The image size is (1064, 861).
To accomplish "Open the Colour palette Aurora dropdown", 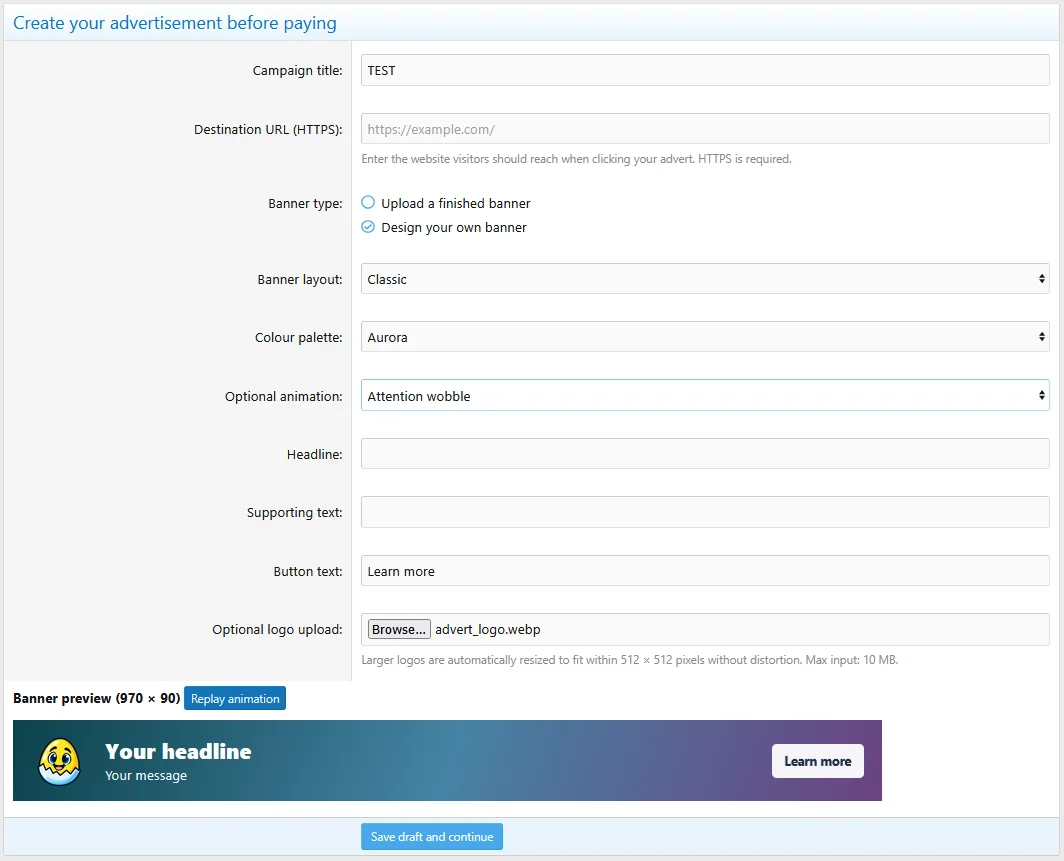I will pos(705,337).
